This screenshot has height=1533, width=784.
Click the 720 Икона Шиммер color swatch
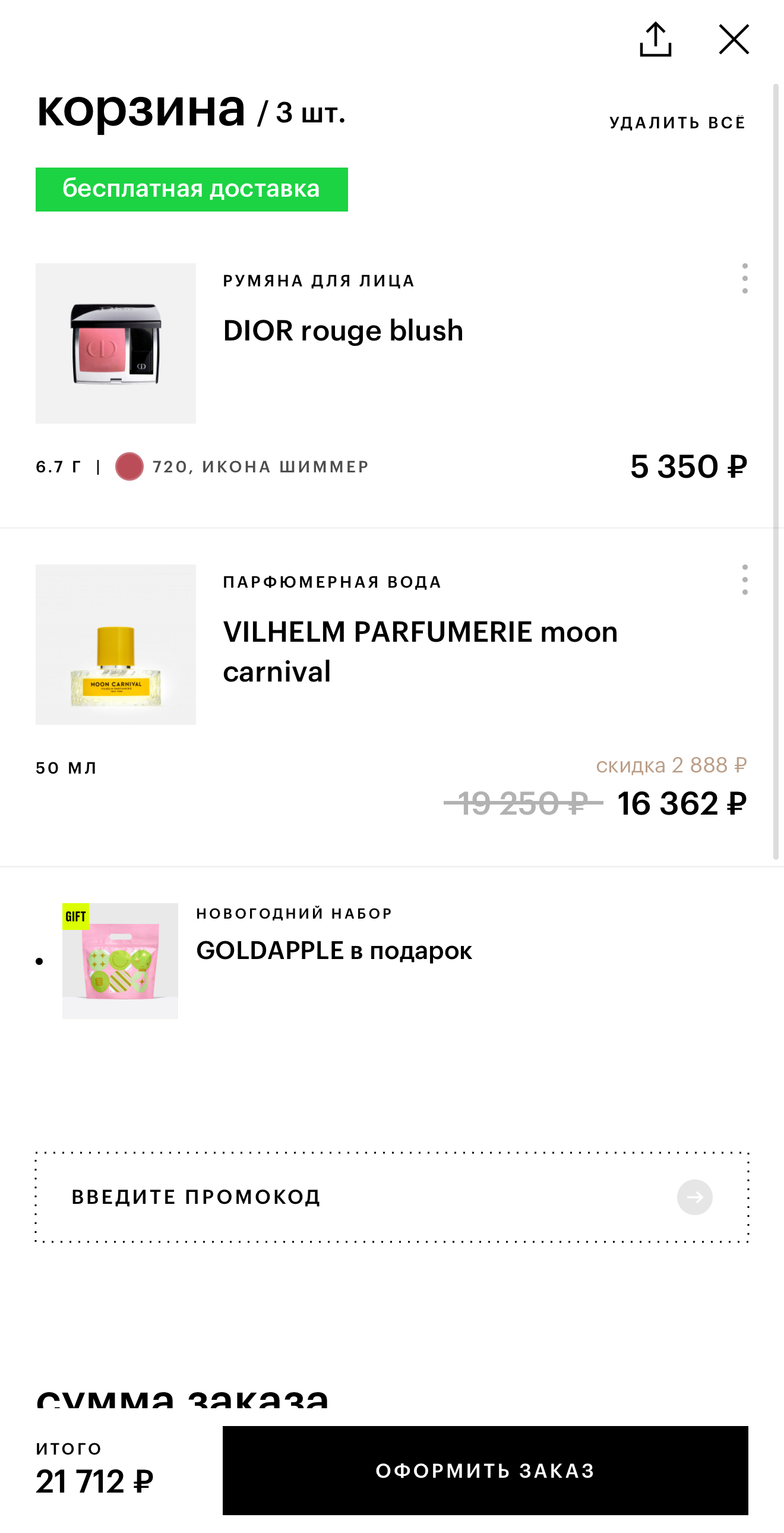(129, 466)
